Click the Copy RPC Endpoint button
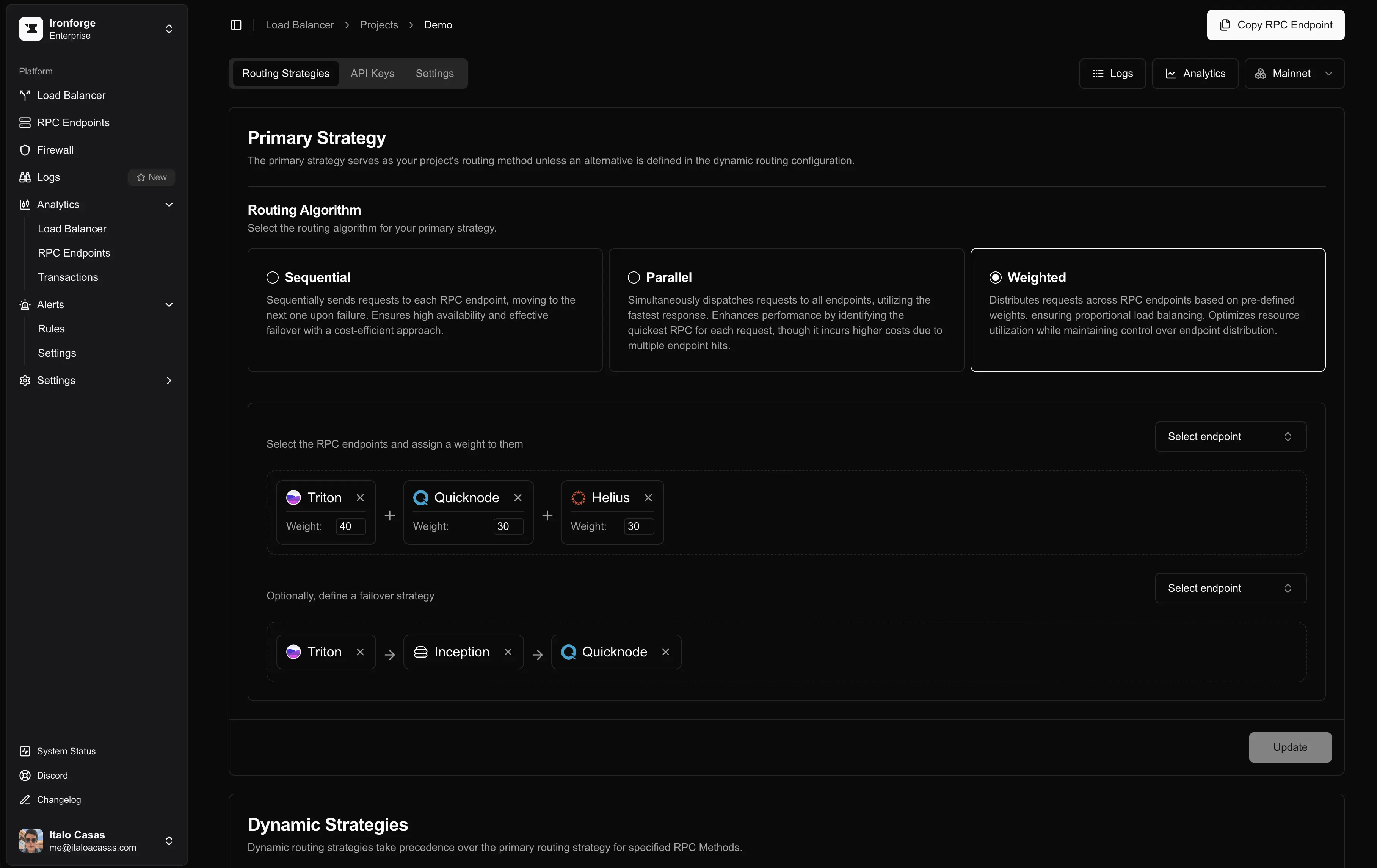 (x=1275, y=25)
